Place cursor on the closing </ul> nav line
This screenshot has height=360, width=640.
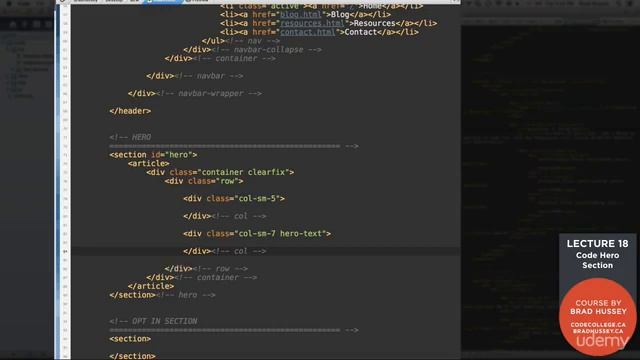pyautogui.click(x=241, y=41)
